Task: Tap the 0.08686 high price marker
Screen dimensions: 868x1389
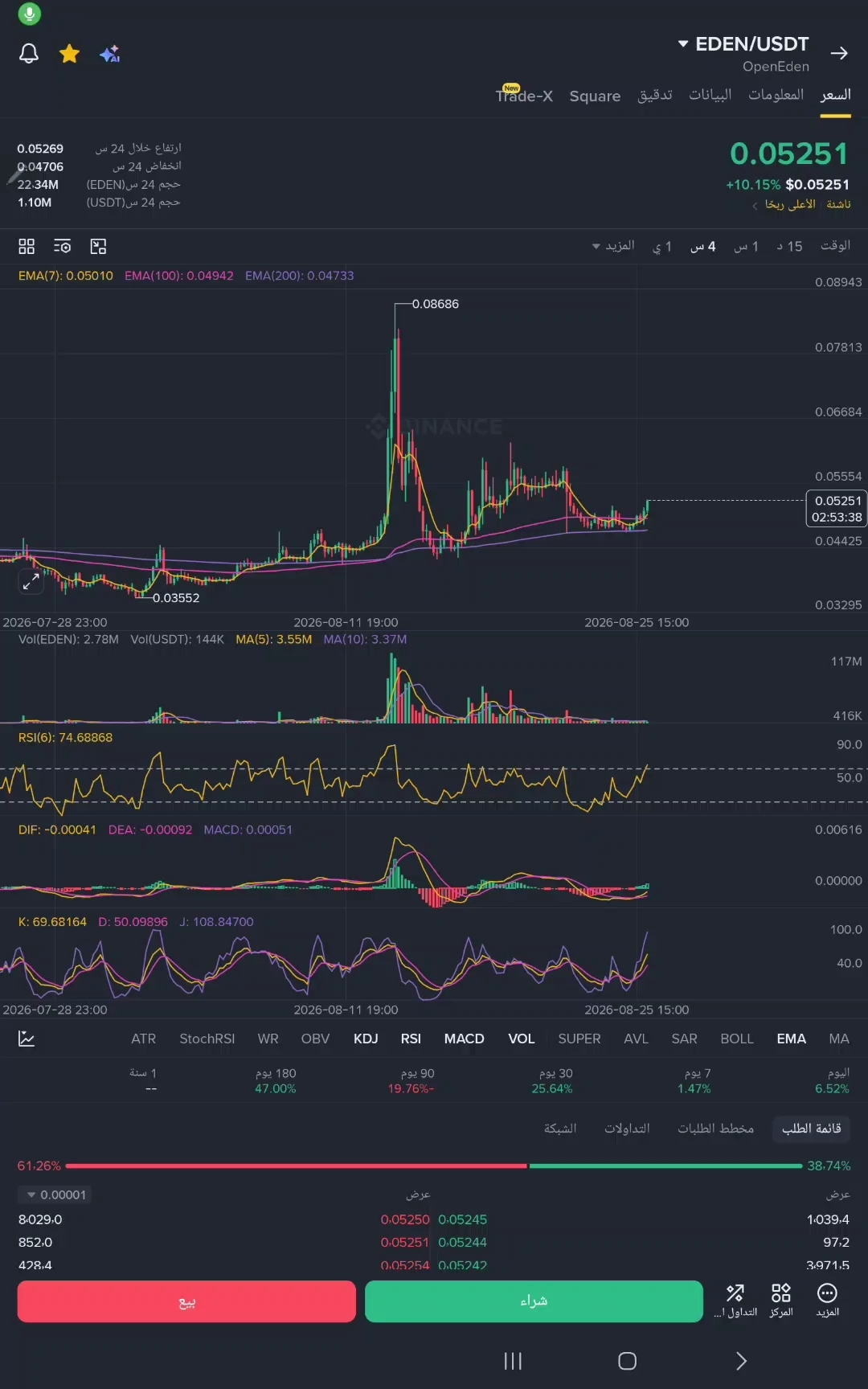Action: [x=435, y=304]
